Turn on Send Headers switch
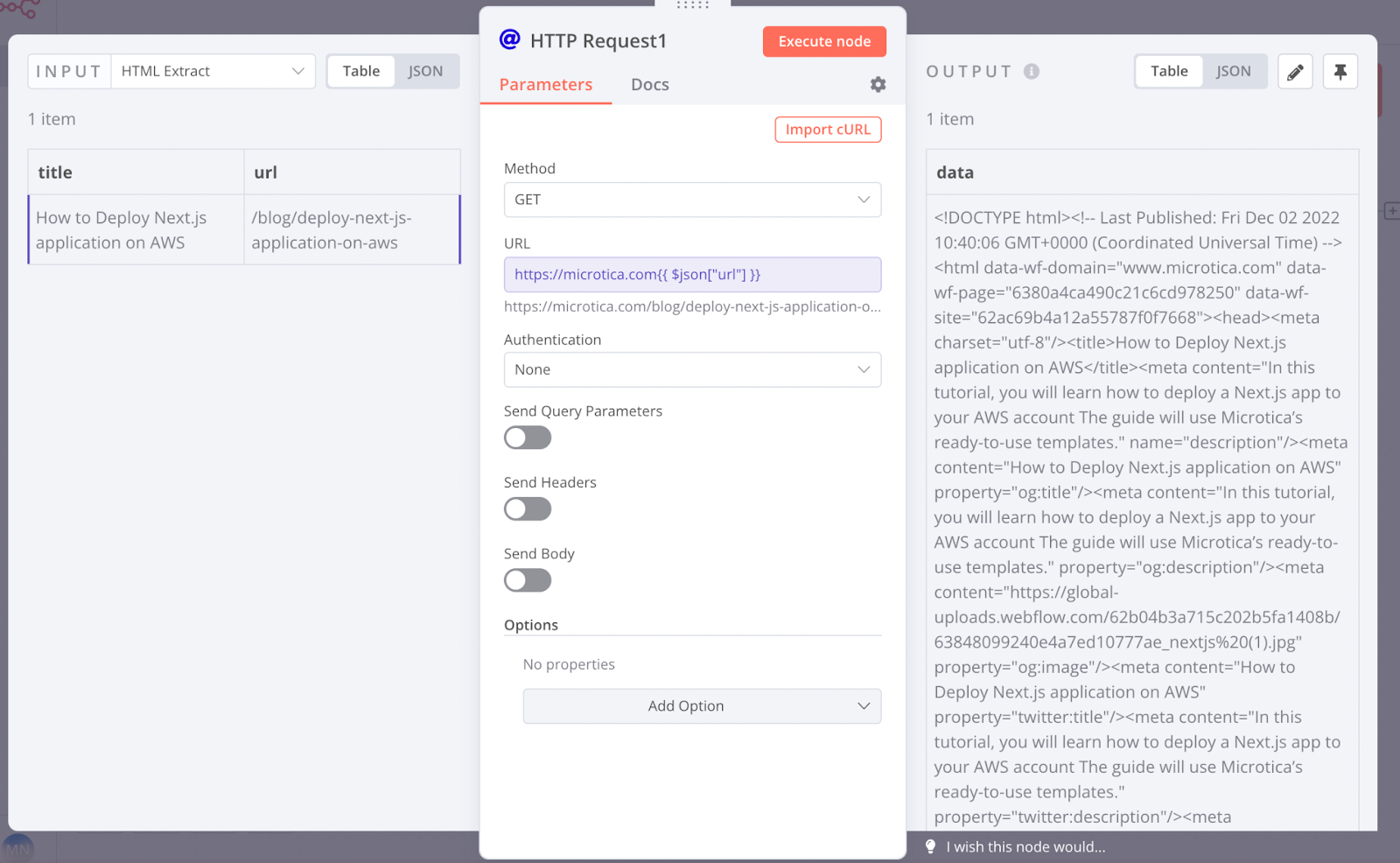This screenshot has height=863, width=1400. click(528, 509)
